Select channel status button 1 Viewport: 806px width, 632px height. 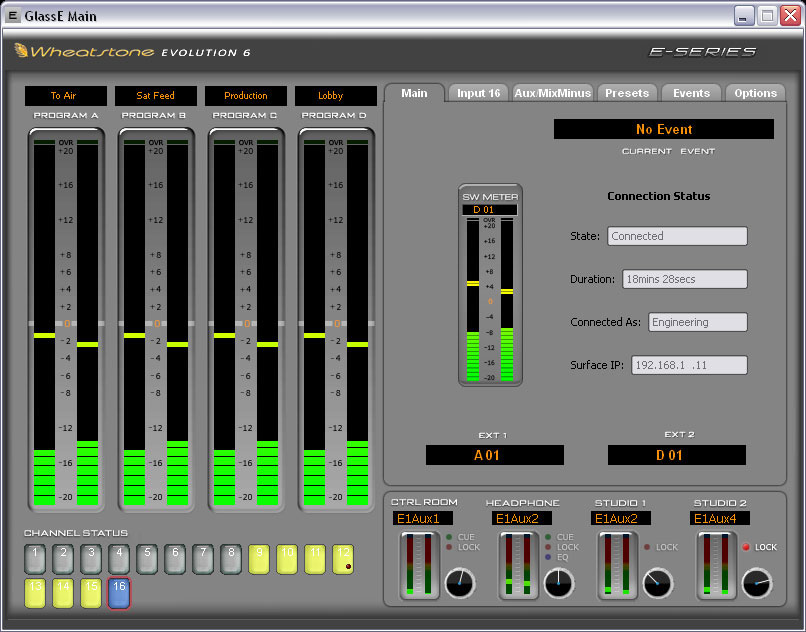(x=35, y=559)
